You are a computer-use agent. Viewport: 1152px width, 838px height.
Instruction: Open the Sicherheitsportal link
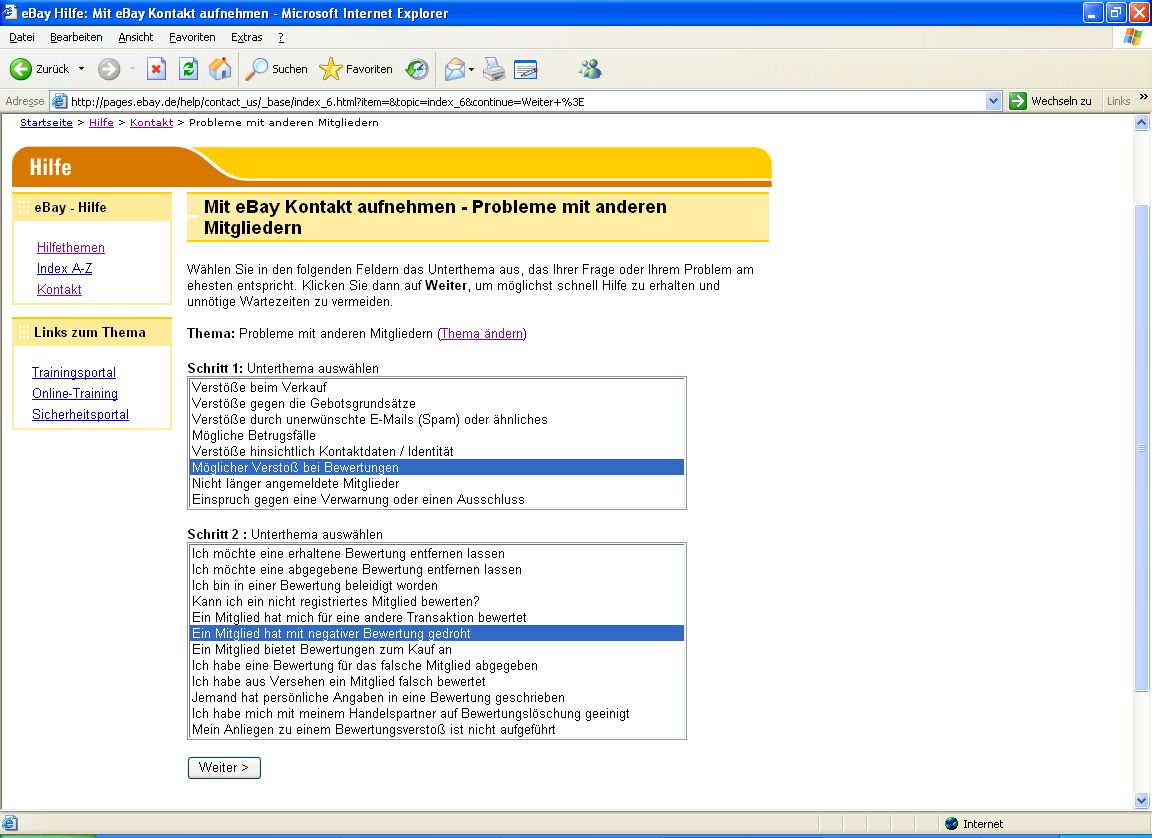(x=80, y=414)
